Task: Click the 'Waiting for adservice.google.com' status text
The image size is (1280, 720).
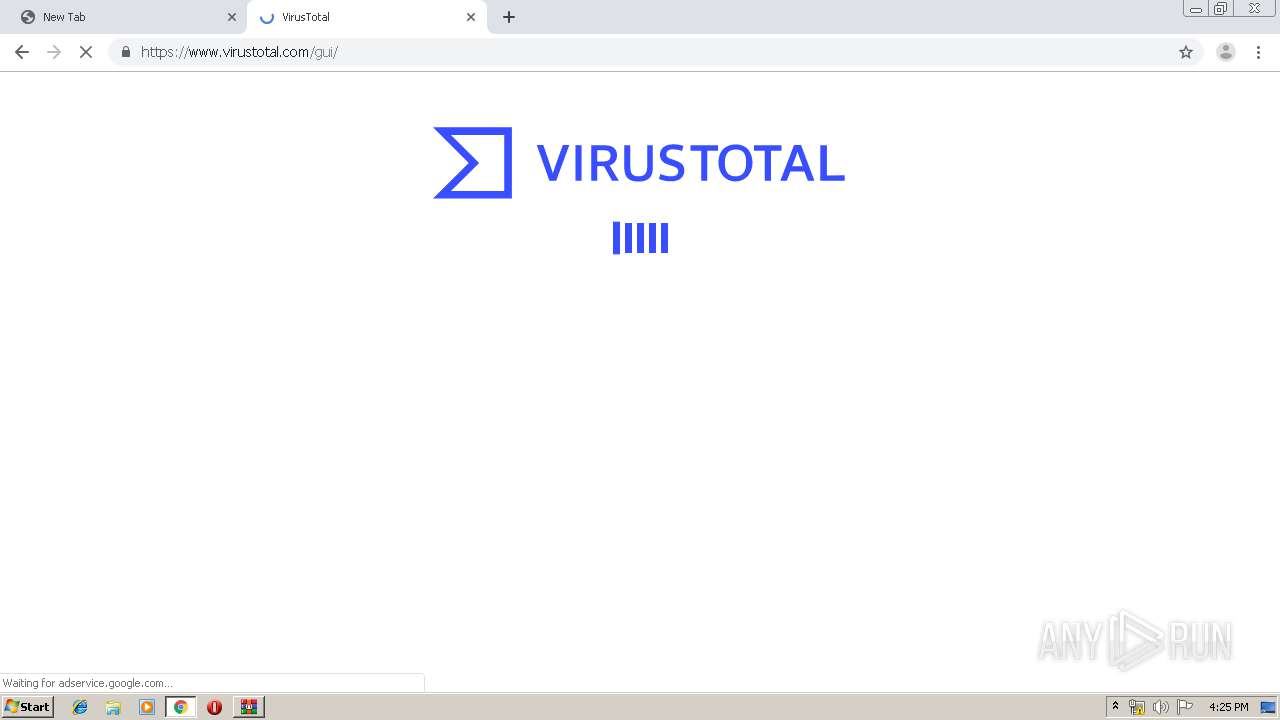Action: click(x=87, y=683)
